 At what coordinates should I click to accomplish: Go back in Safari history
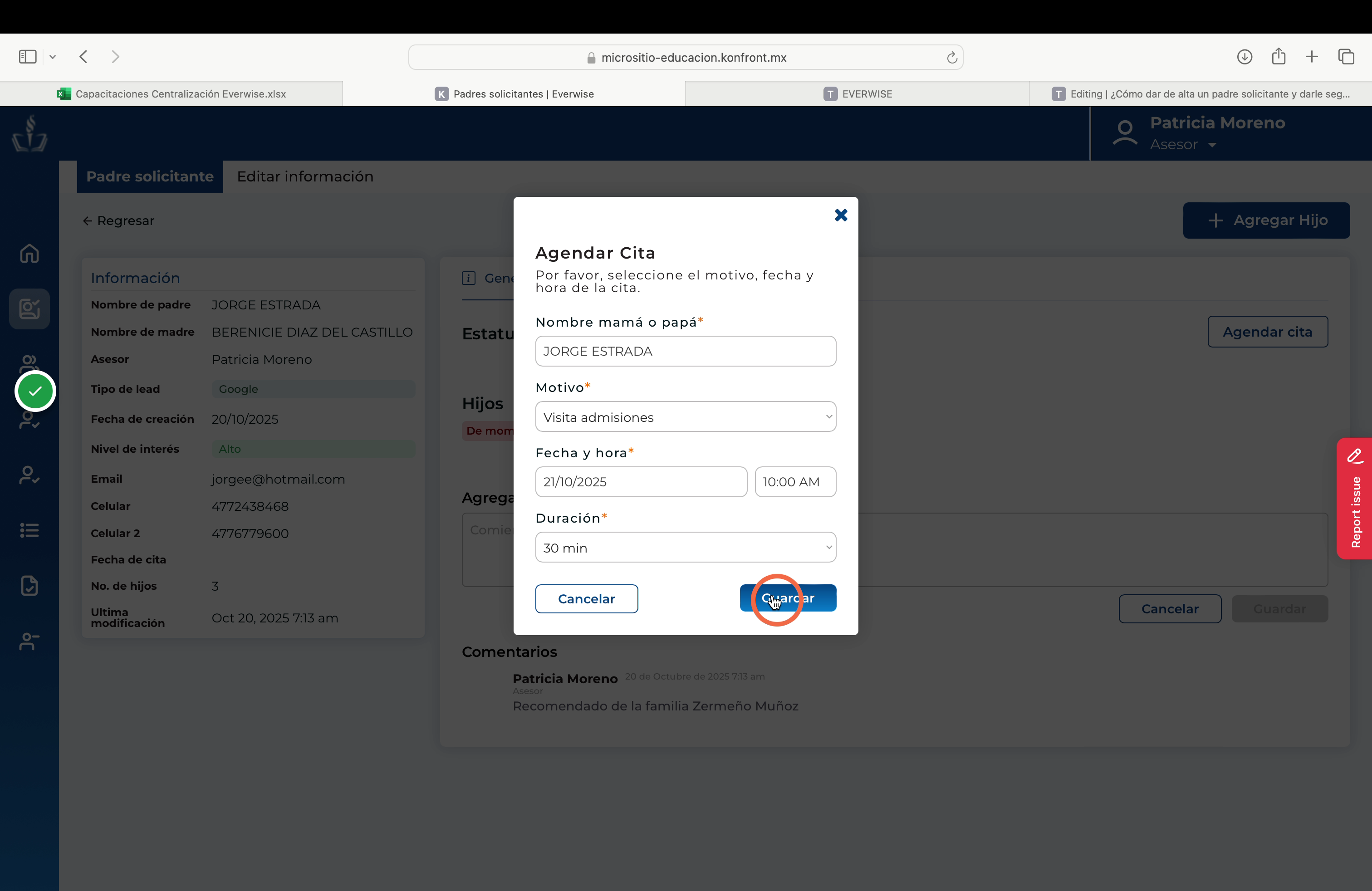point(83,56)
